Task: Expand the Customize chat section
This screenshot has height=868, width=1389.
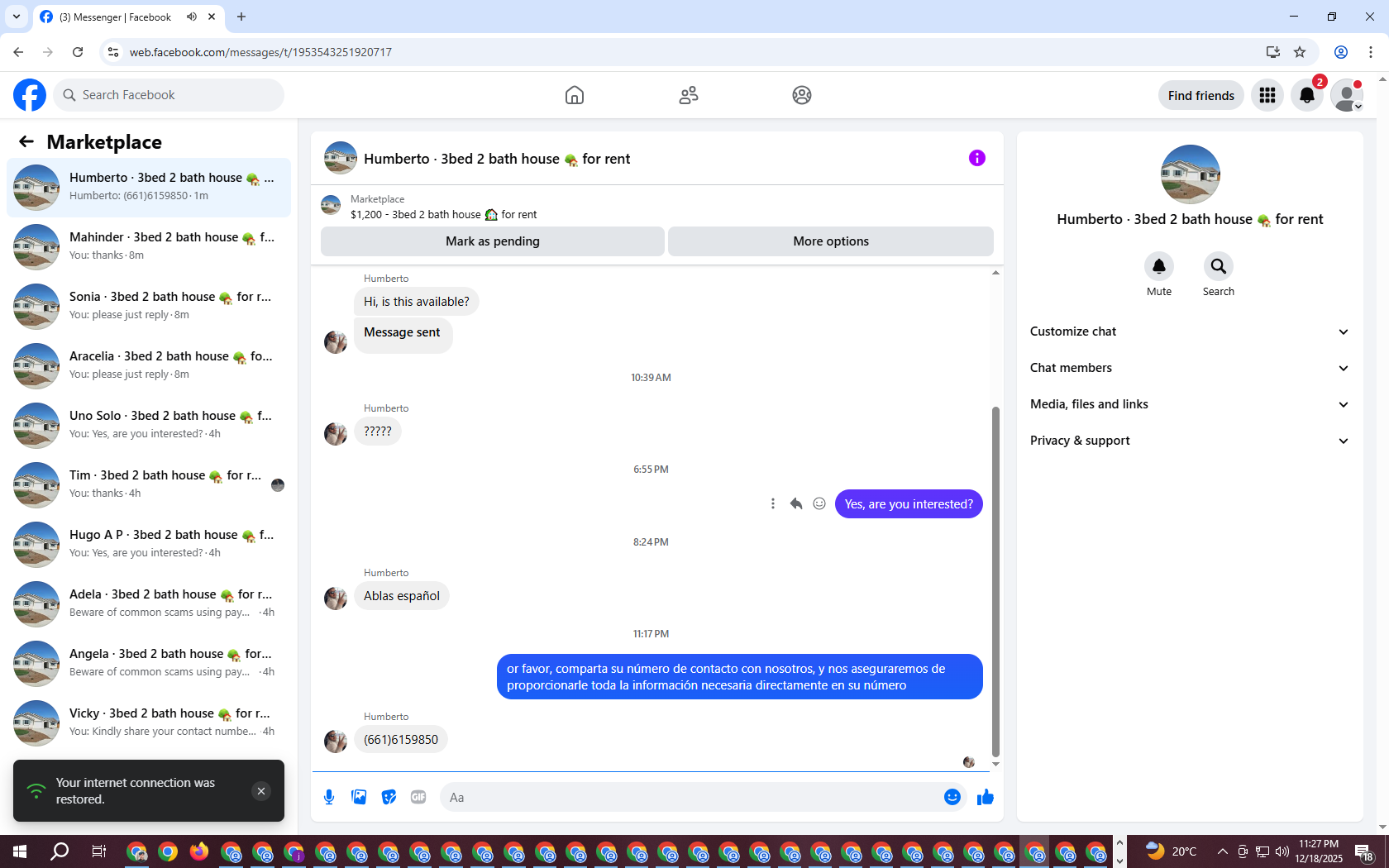Action: point(1190,331)
